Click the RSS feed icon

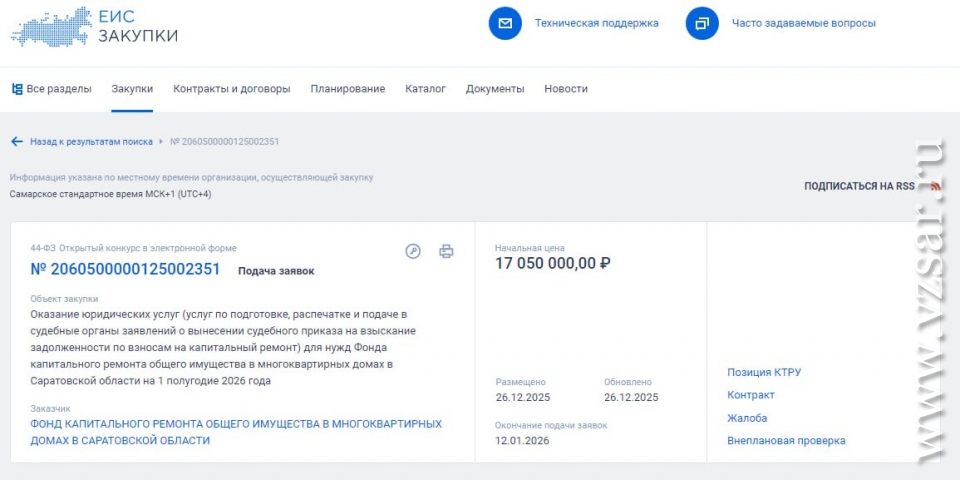pos(936,186)
